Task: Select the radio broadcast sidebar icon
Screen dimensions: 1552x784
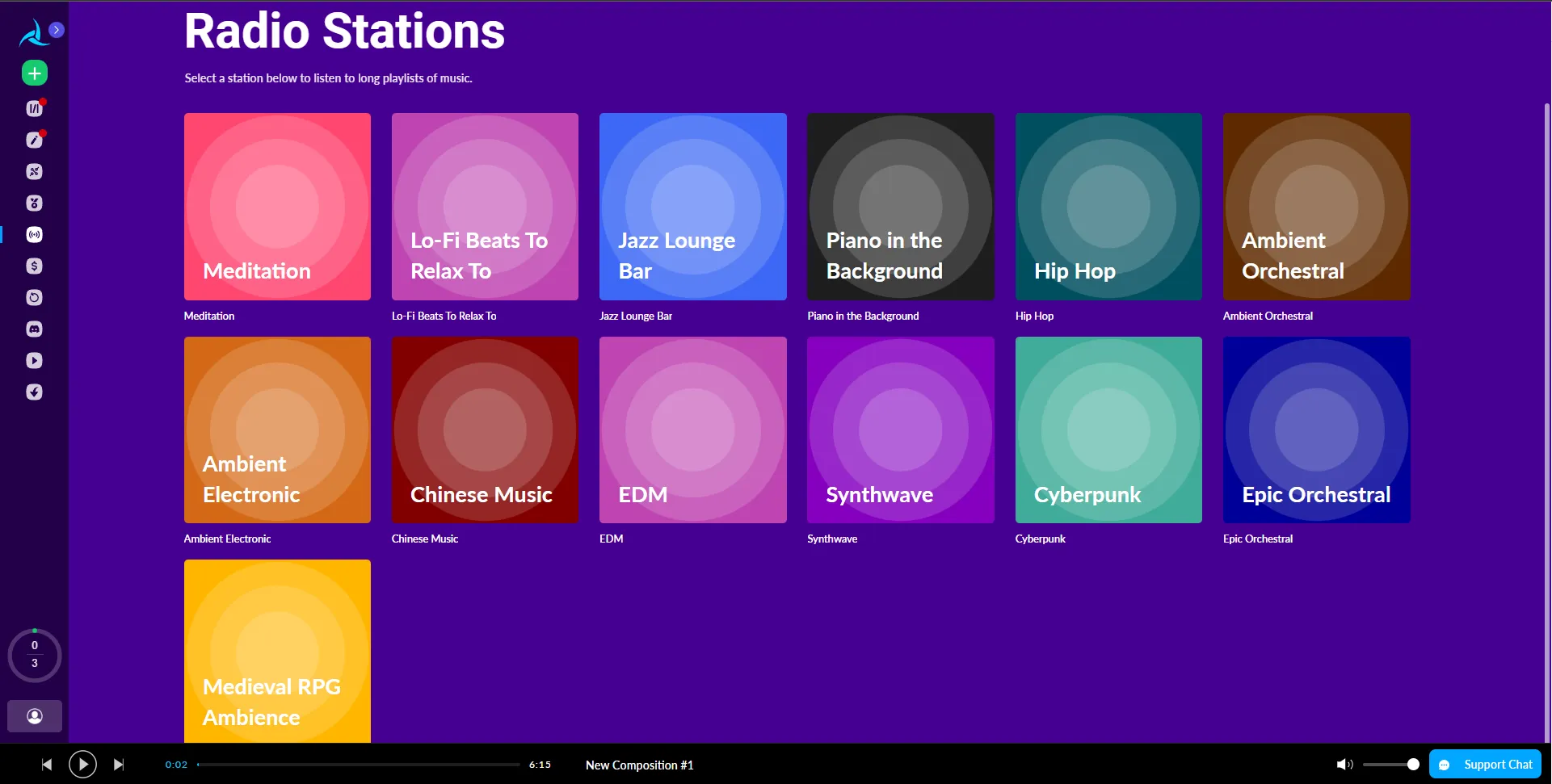Action: (34, 234)
